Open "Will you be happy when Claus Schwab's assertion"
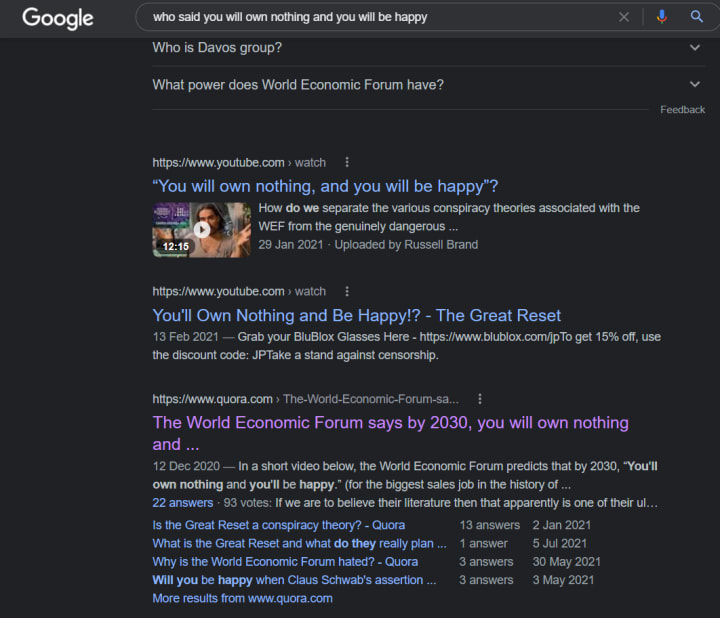 coord(294,580)
